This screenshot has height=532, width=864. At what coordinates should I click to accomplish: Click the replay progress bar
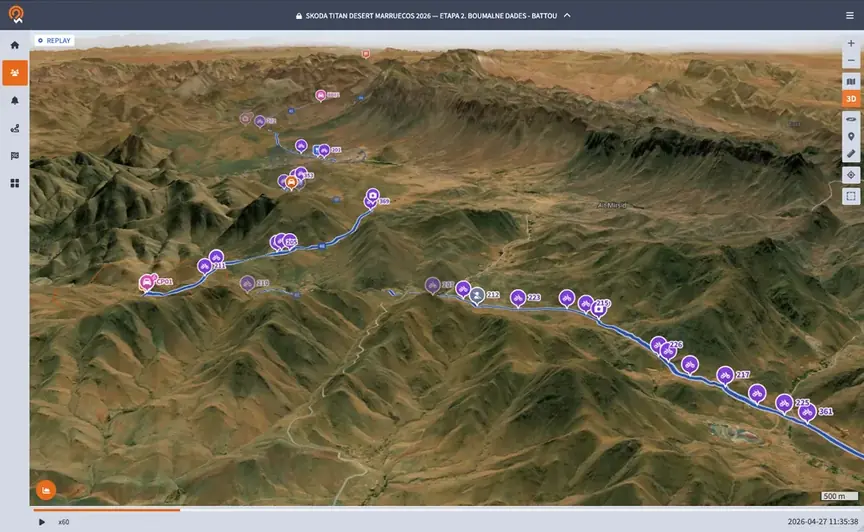point(444,509)
